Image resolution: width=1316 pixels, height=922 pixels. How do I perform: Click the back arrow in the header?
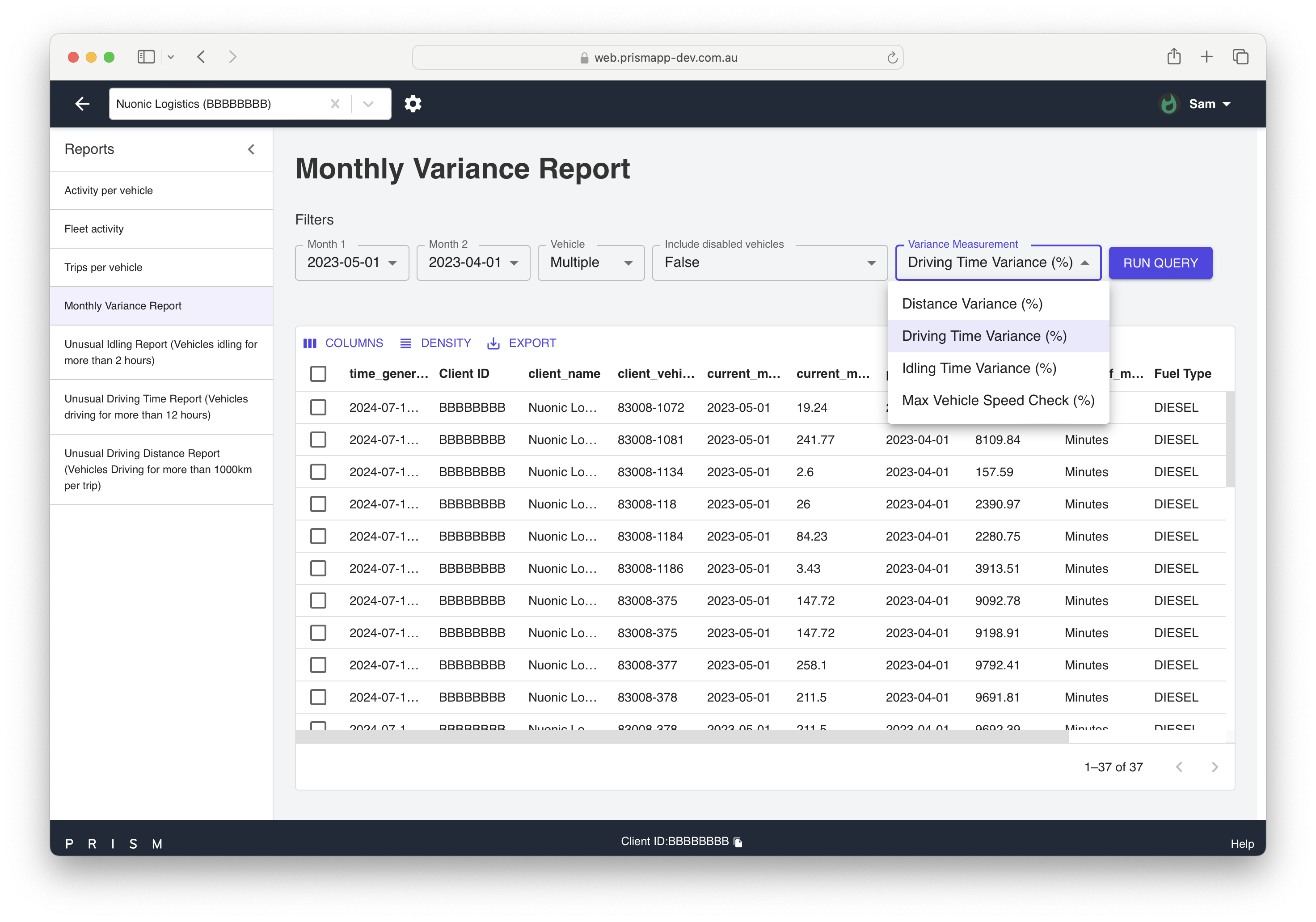pyautogui.click(x=83, y=104)
